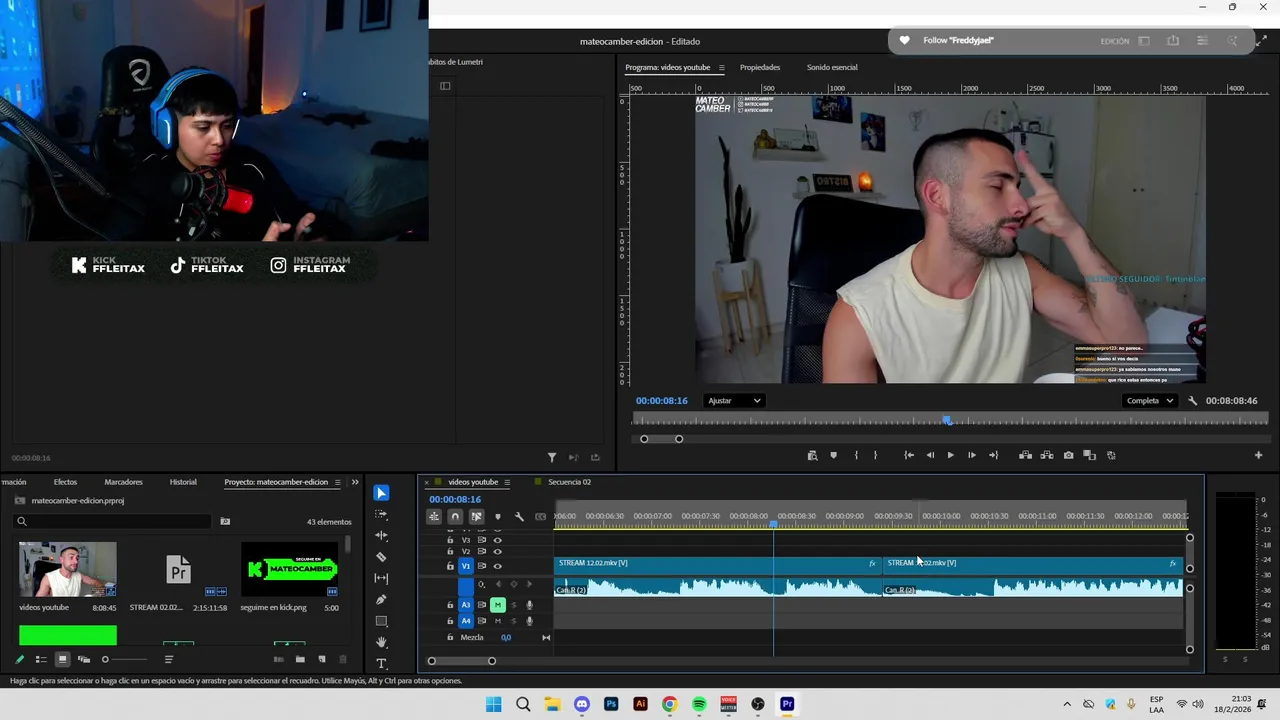Step back one frame in Program monitor

pyautogui.click(x=930, y=456)
